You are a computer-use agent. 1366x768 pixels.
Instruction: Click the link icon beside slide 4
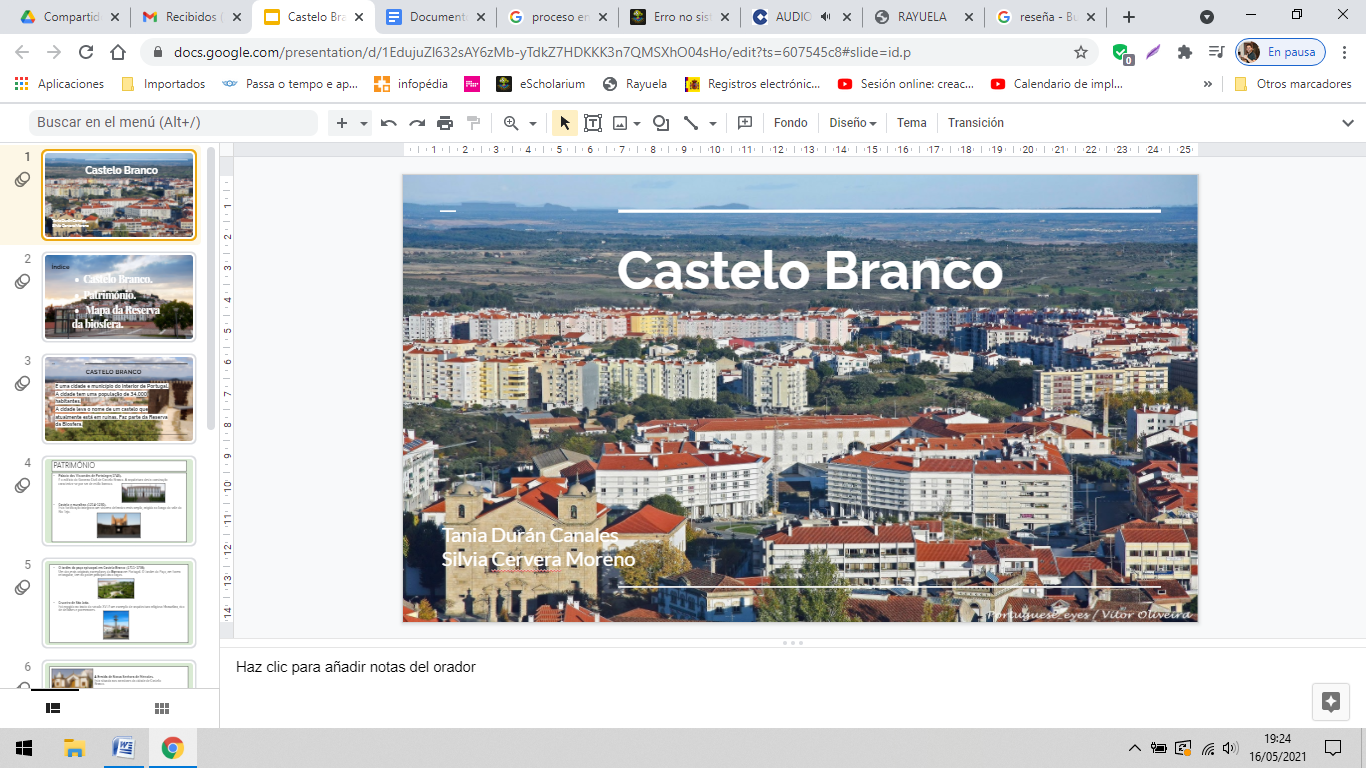click(22, 486)
